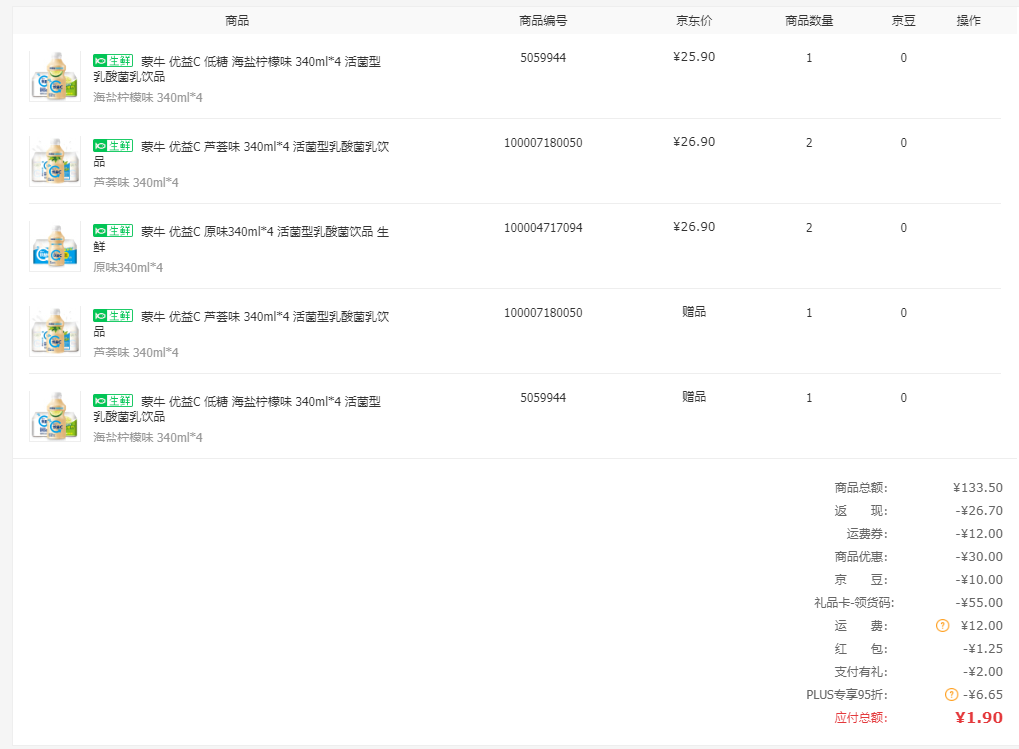The width and height of the screenshot is (1019, 749).
Task: Open thumbnail of the 赠品 海盐柠檬味 product
Action: tap(55, 416)
